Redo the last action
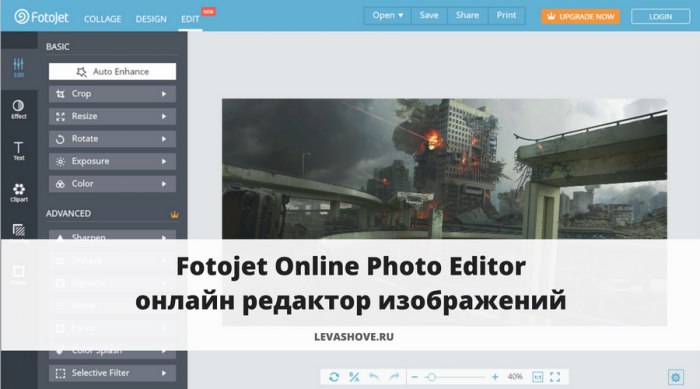 pyautogui.click(x=394, y=377)
